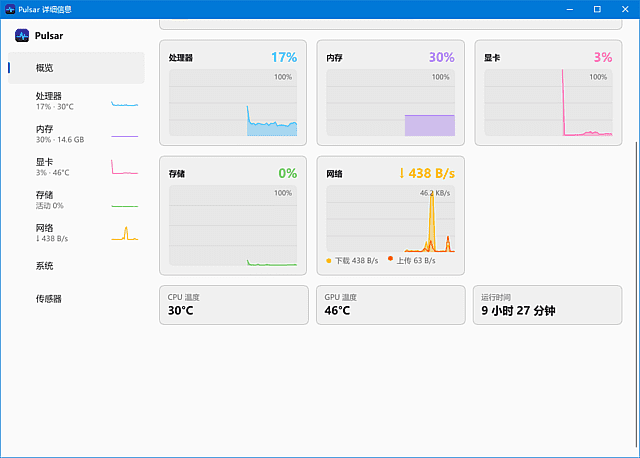Maximize the Pulsar window

coord(597,9)
